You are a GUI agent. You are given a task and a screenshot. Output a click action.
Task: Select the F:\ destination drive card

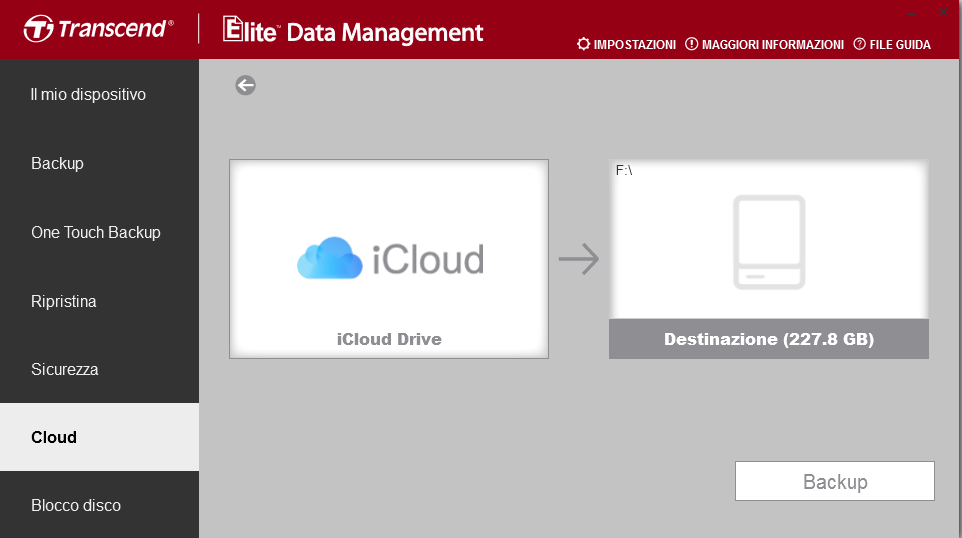(769, 259)
